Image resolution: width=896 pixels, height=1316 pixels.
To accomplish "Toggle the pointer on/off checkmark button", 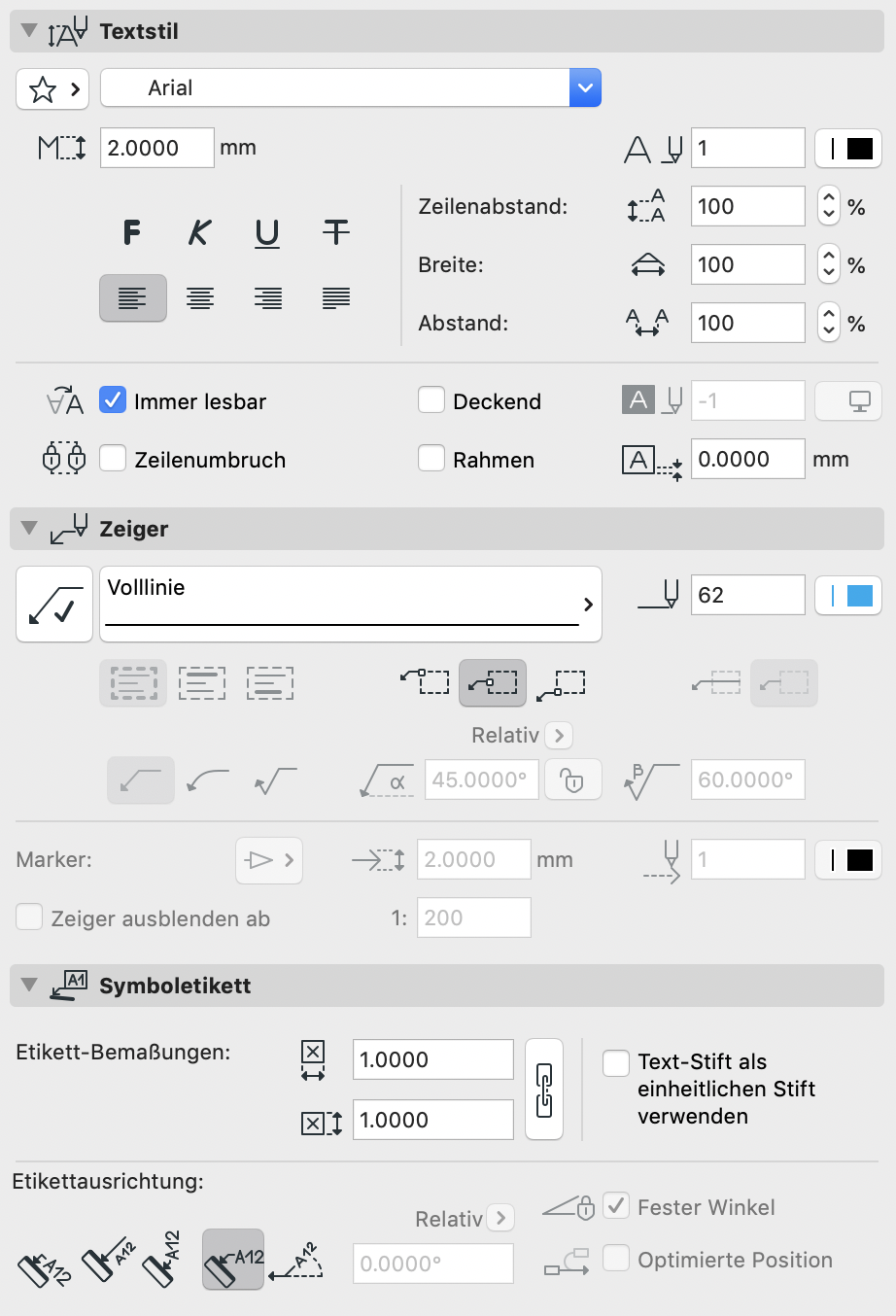I will coord(54,604).
